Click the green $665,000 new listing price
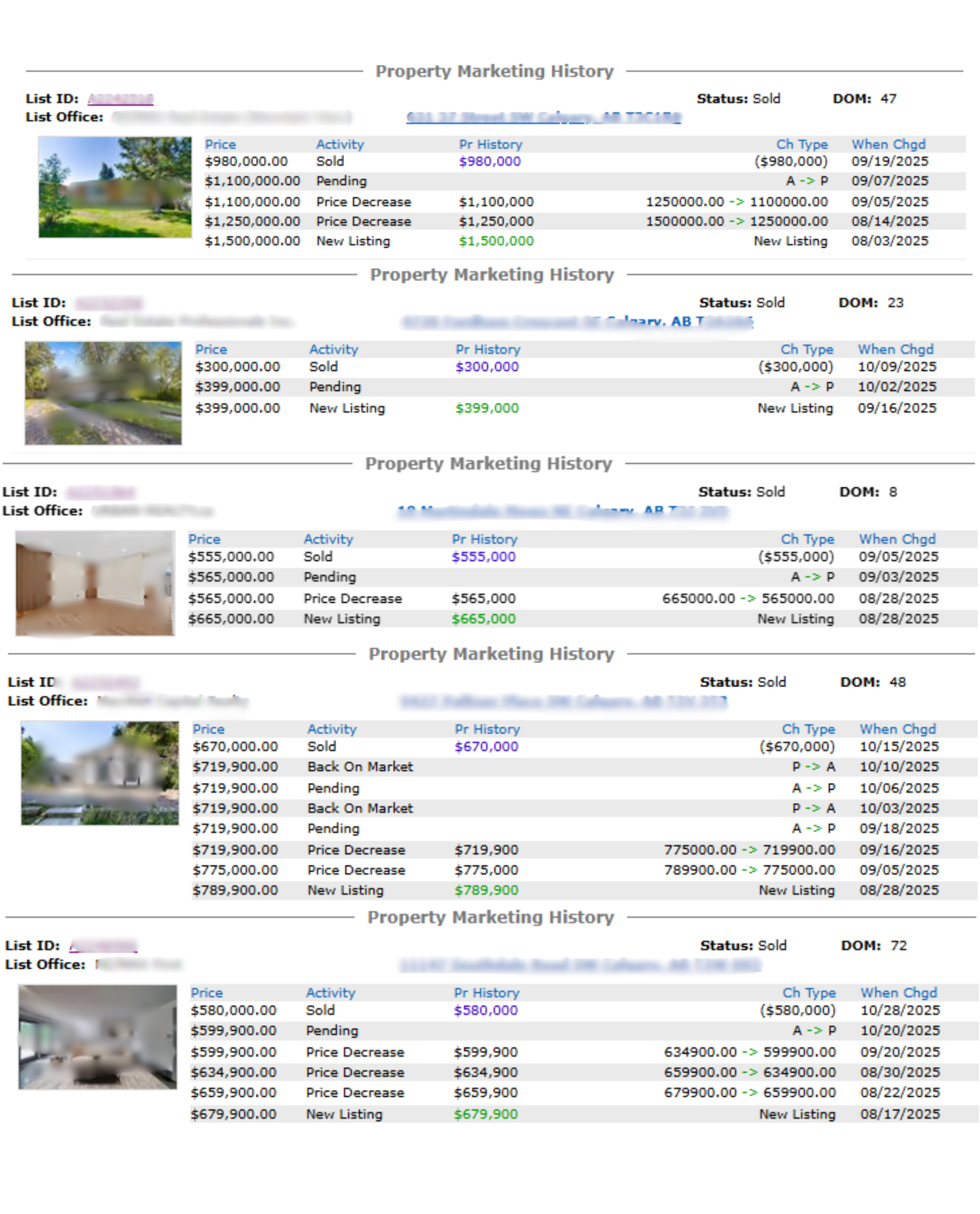Screen dimensions: 980x1214 (483, 619)
